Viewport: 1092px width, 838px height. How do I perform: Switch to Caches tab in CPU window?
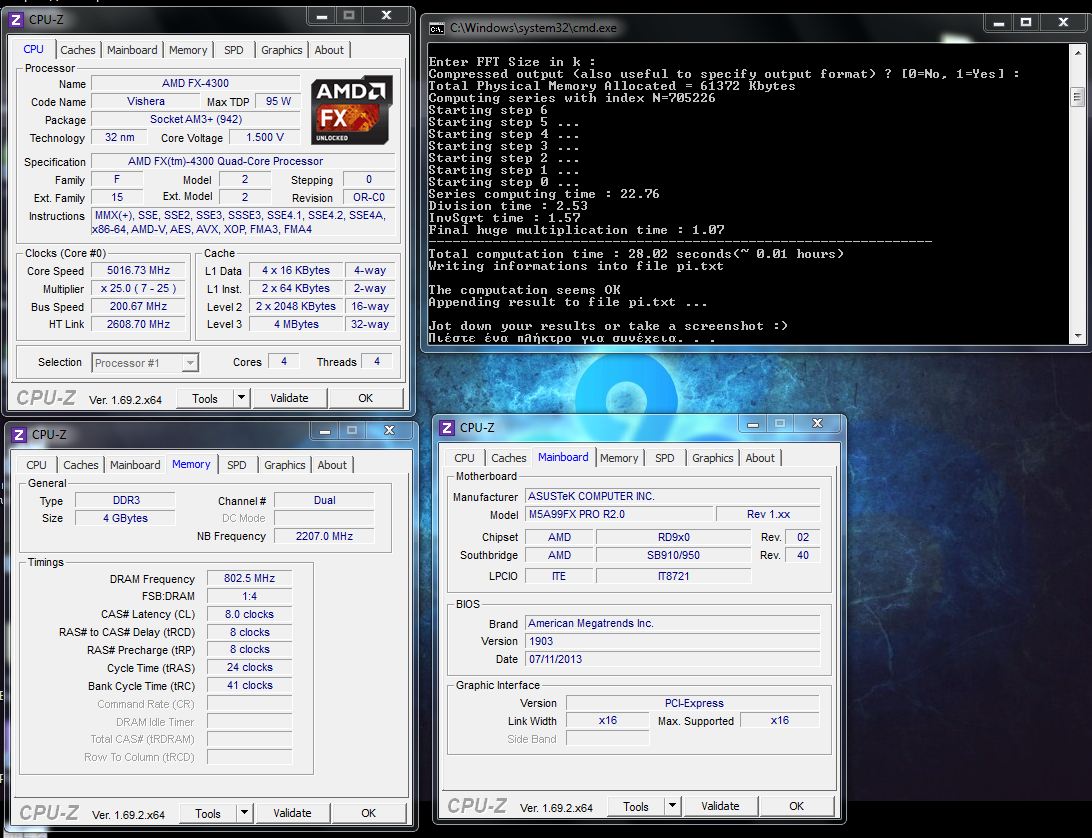point(77,50)
